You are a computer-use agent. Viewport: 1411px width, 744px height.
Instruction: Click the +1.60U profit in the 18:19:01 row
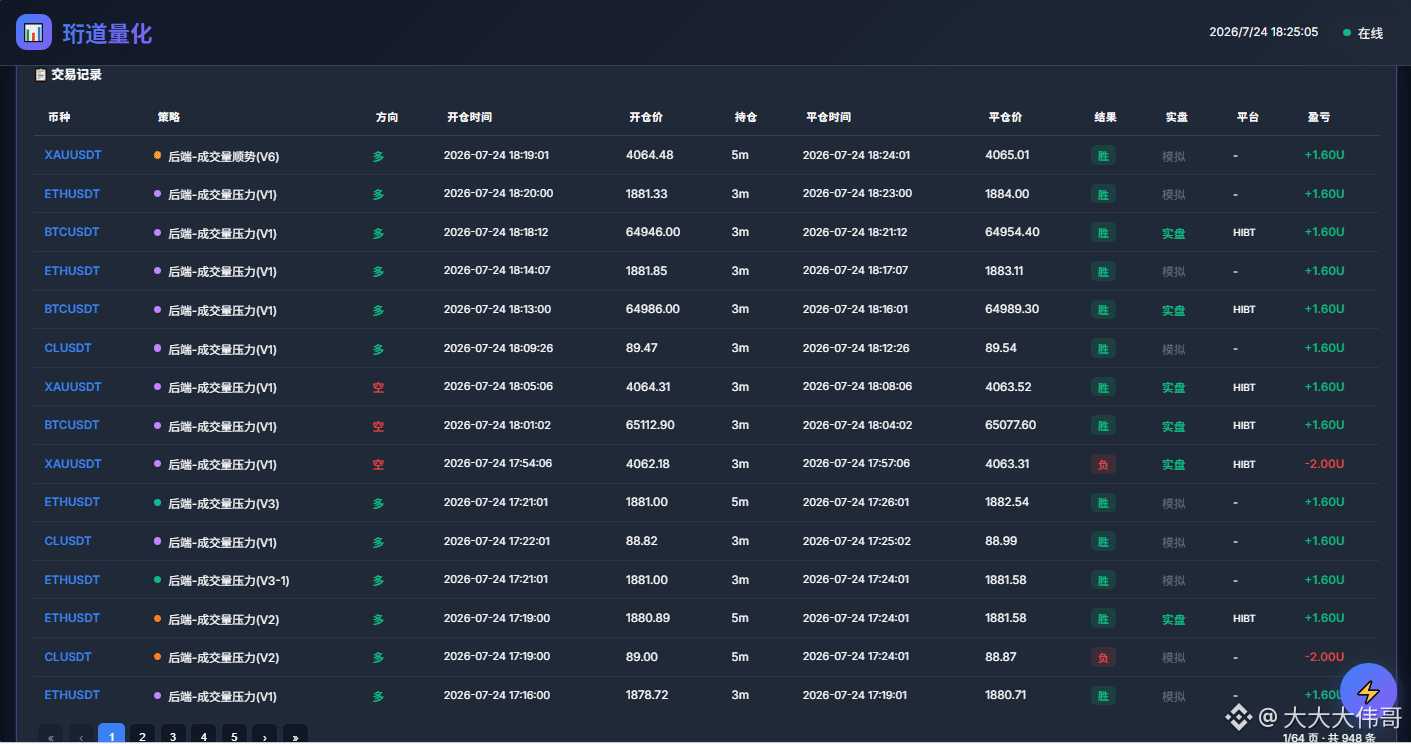[1324, 155]
